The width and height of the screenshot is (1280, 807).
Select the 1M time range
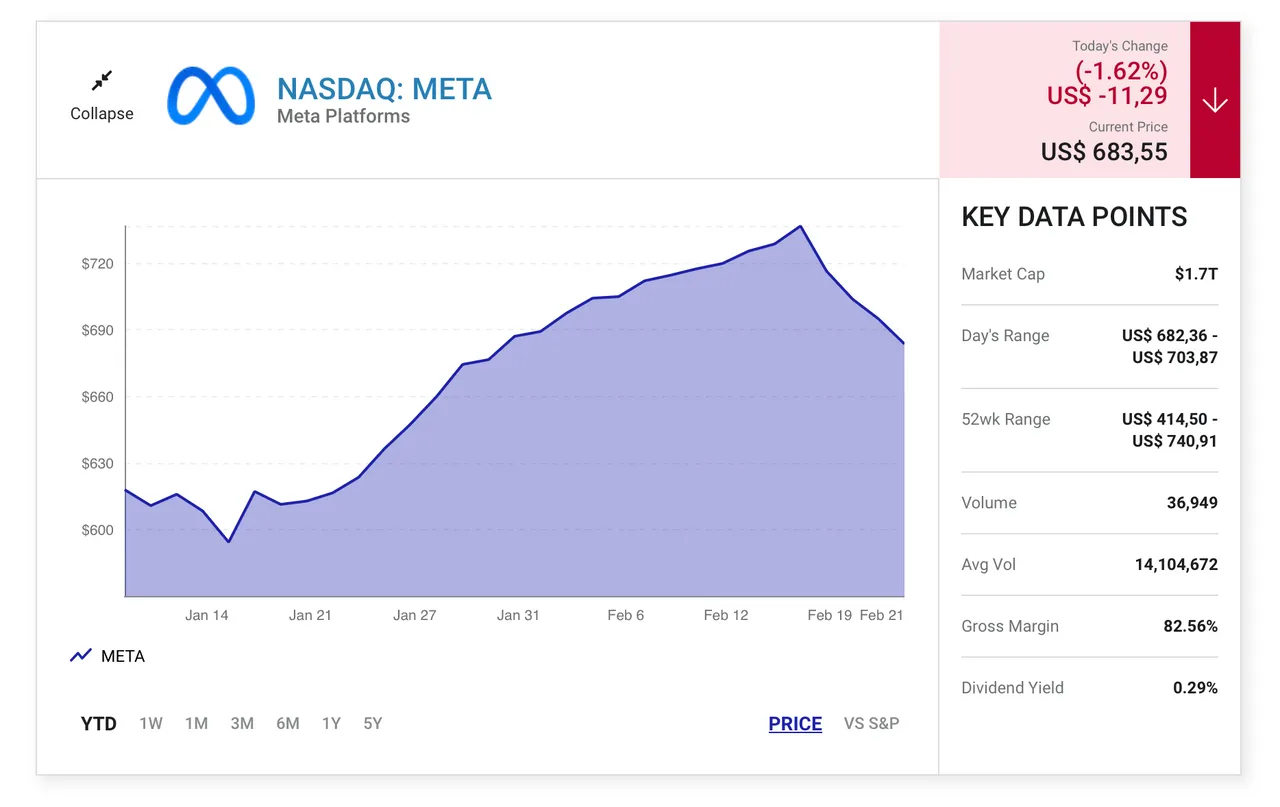[x=196, y=723]
